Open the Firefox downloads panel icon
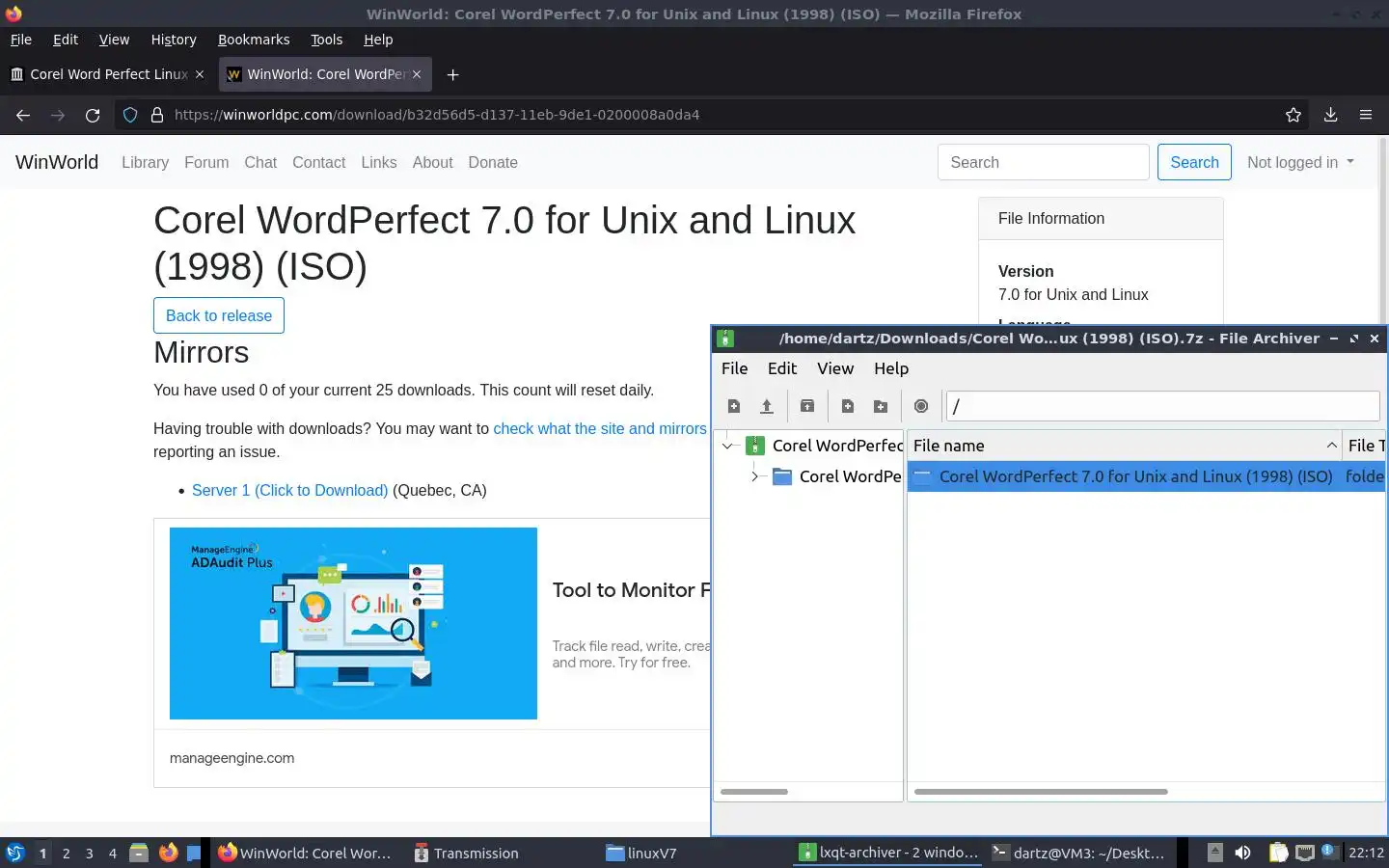The width and height of the screenshot is (1389, 868). click(x=1330, y=115)
